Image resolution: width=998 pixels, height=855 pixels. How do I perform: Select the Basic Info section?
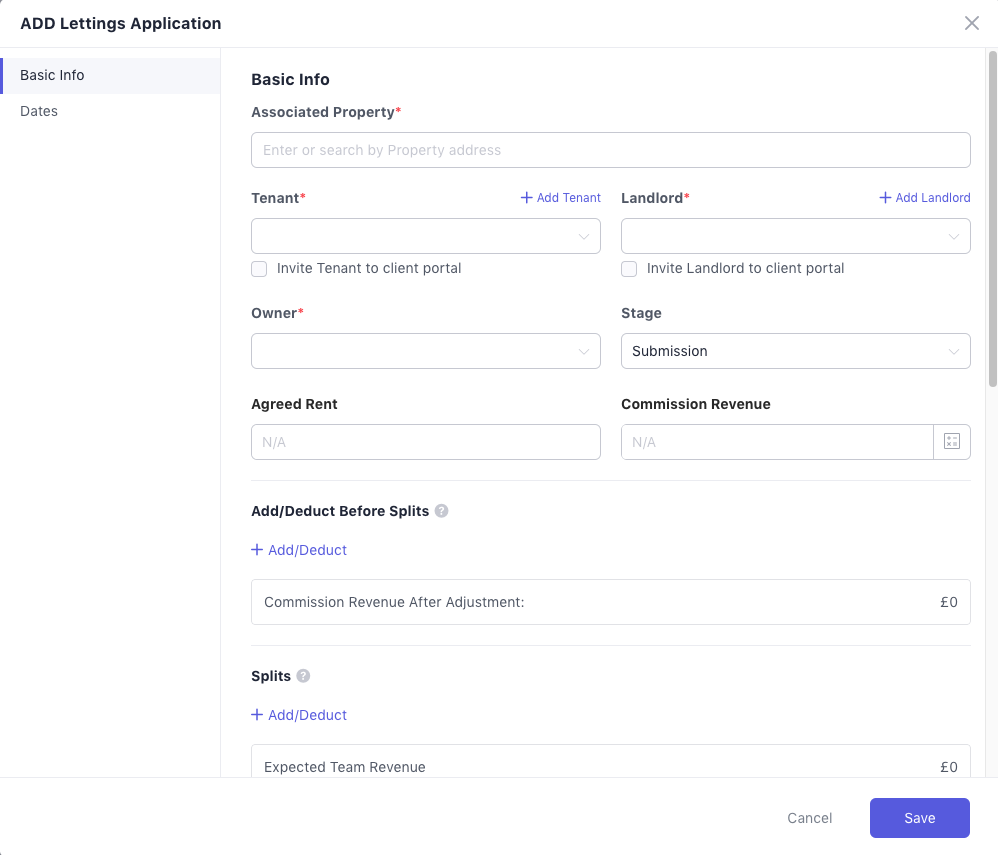pos(52,75)
